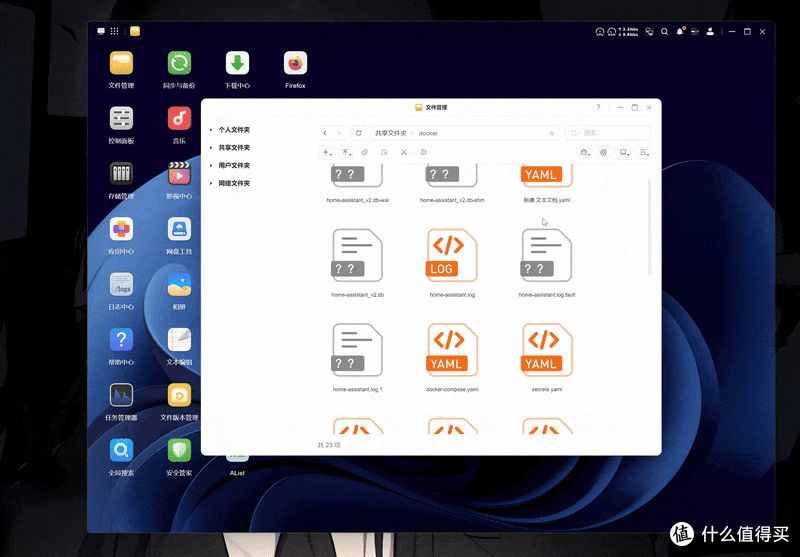Open the 应用中心 desktop icon
The image size is (800, 557).
point(121,229)
